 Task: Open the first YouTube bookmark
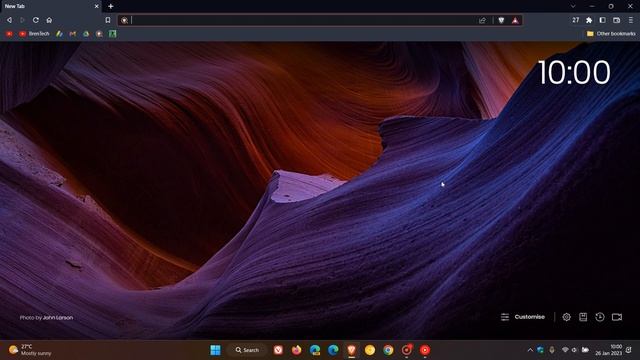tap(9, 34)
